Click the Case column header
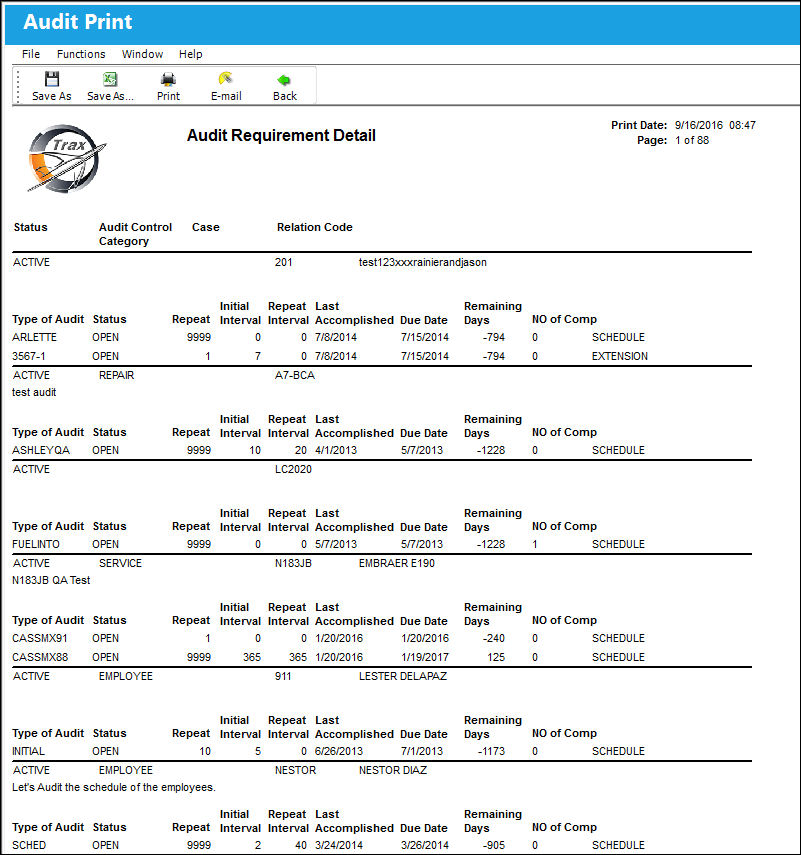The height and width of the screenshot is (855, 801). [x=206, y=227]
